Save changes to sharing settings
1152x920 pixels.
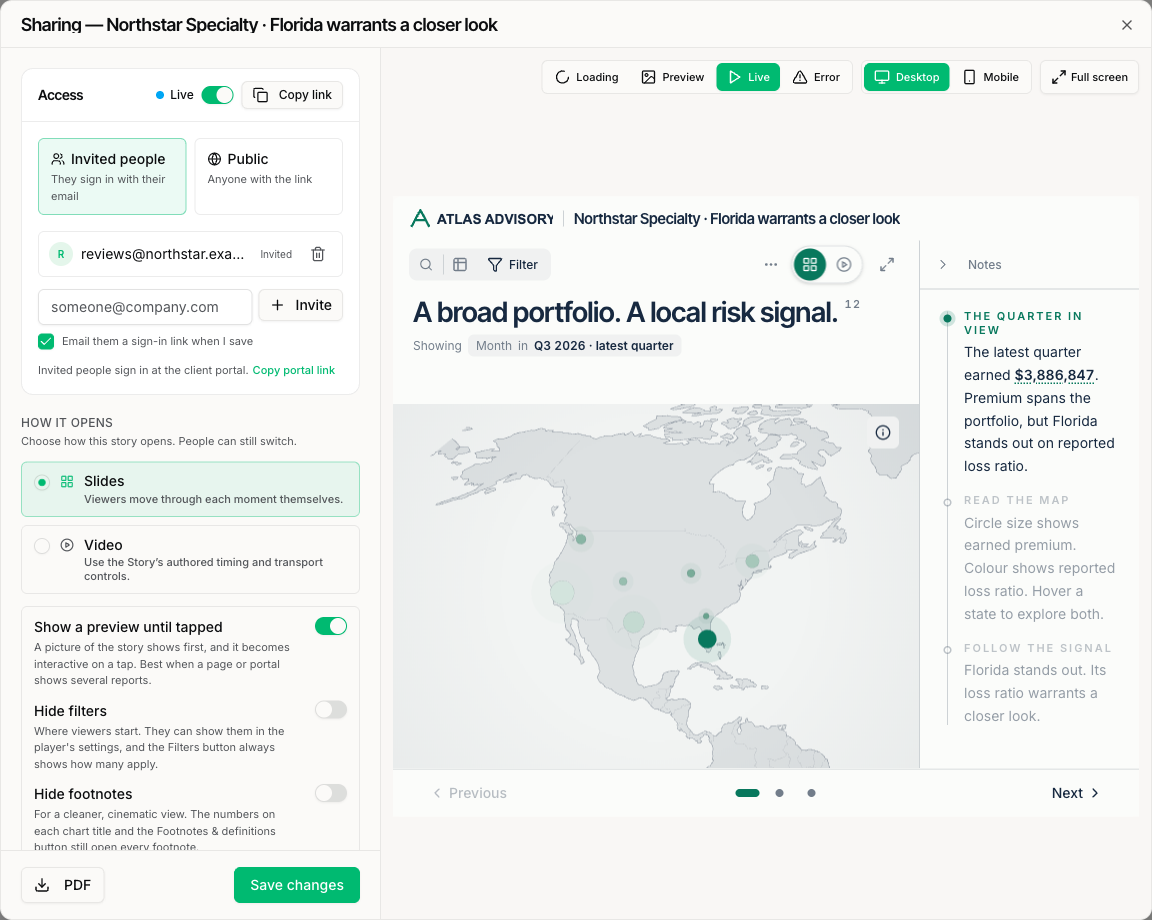pyautogui.click(x=297, y=885)
